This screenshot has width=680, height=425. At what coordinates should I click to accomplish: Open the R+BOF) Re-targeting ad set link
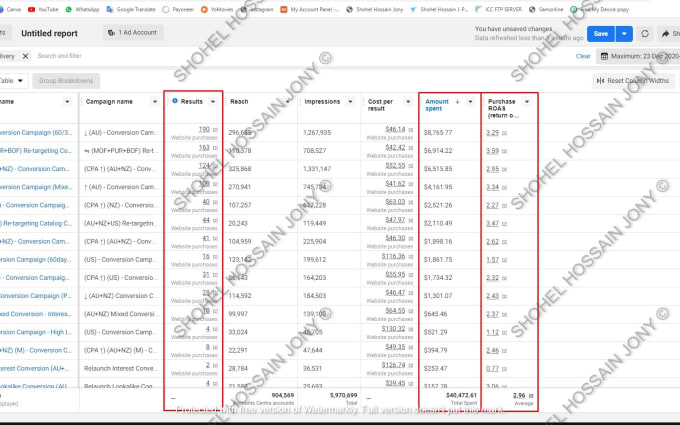point(36,151)
